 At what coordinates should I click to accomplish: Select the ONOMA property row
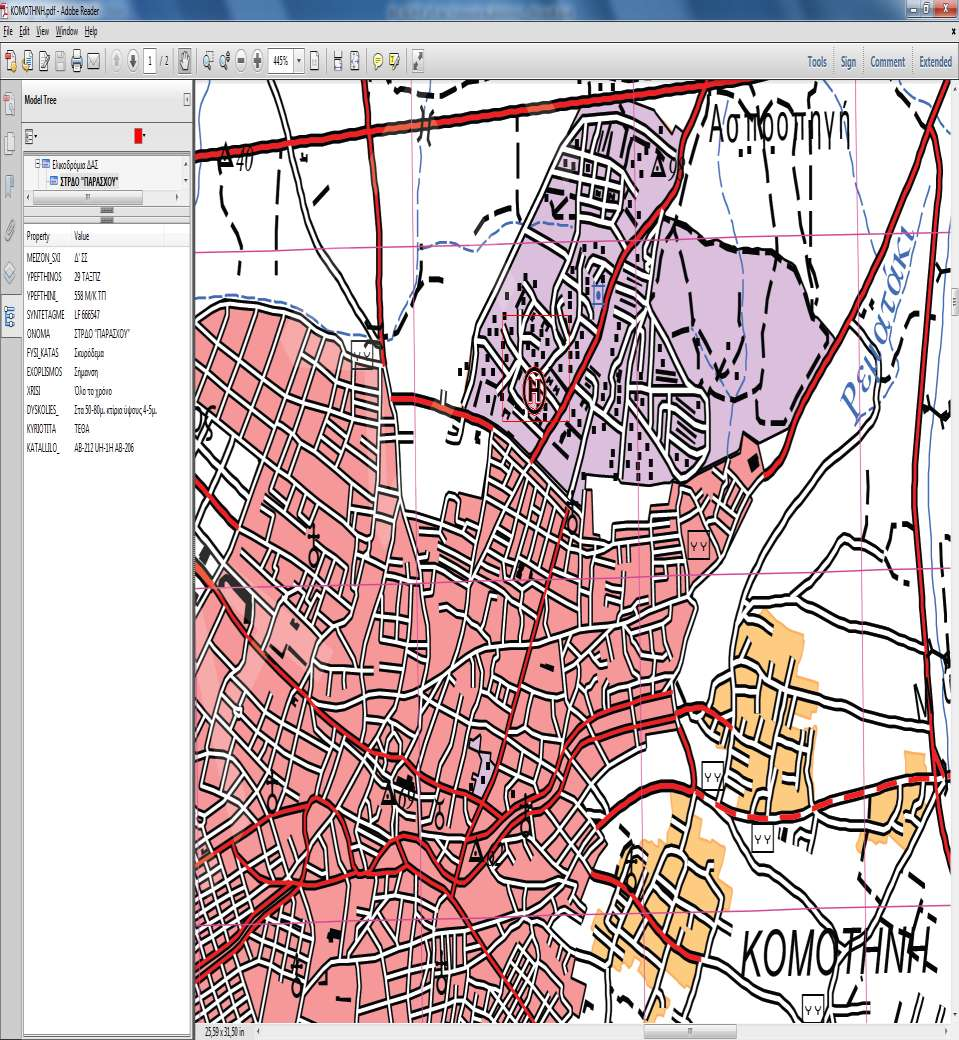(107, 334)
